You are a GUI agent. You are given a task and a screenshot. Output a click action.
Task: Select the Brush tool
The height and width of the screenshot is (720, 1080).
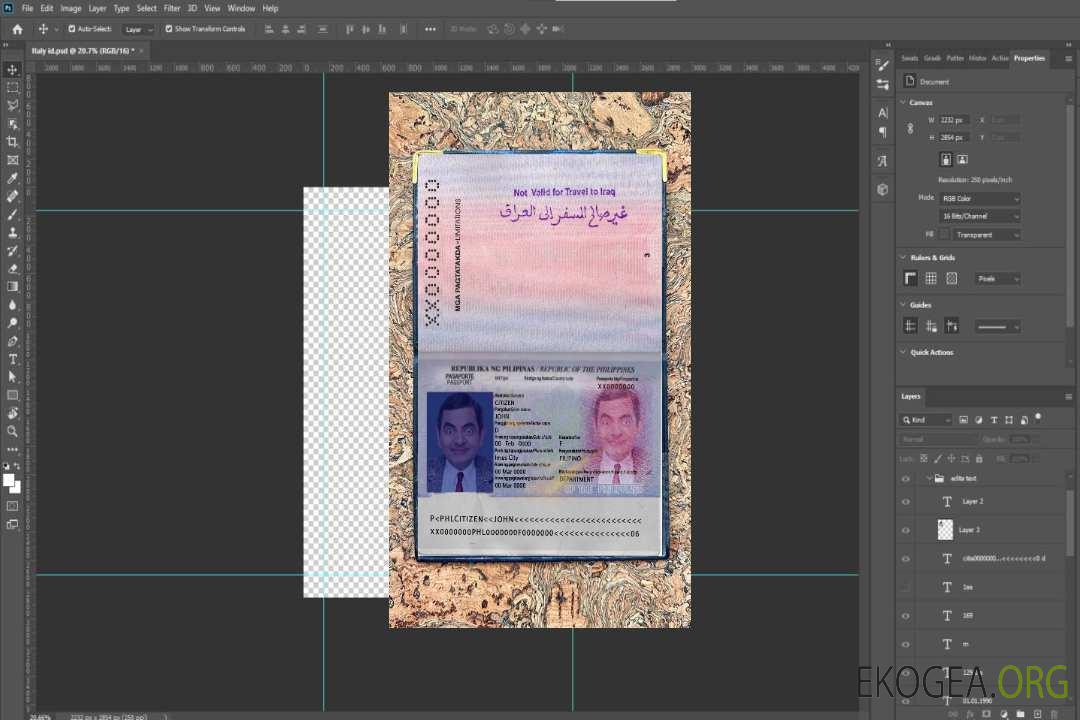12,214
